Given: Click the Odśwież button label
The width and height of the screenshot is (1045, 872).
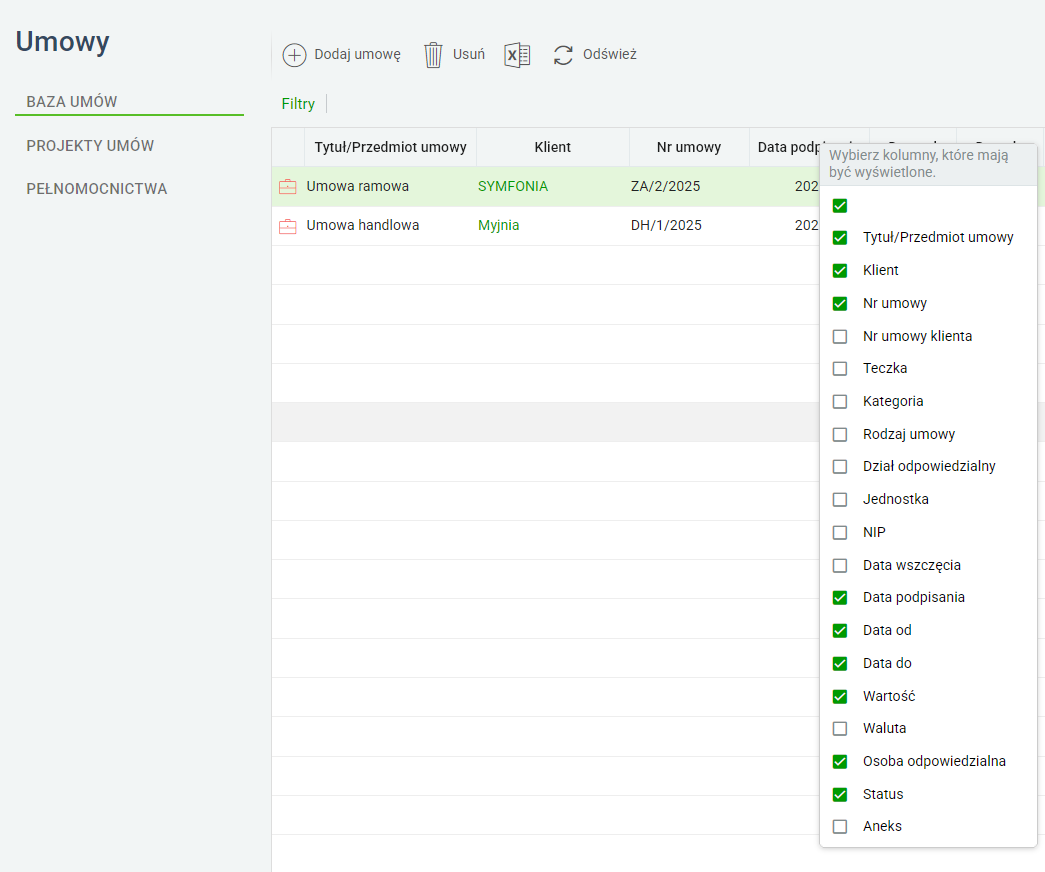Looking at the screenshot, I should coord(610,55).
